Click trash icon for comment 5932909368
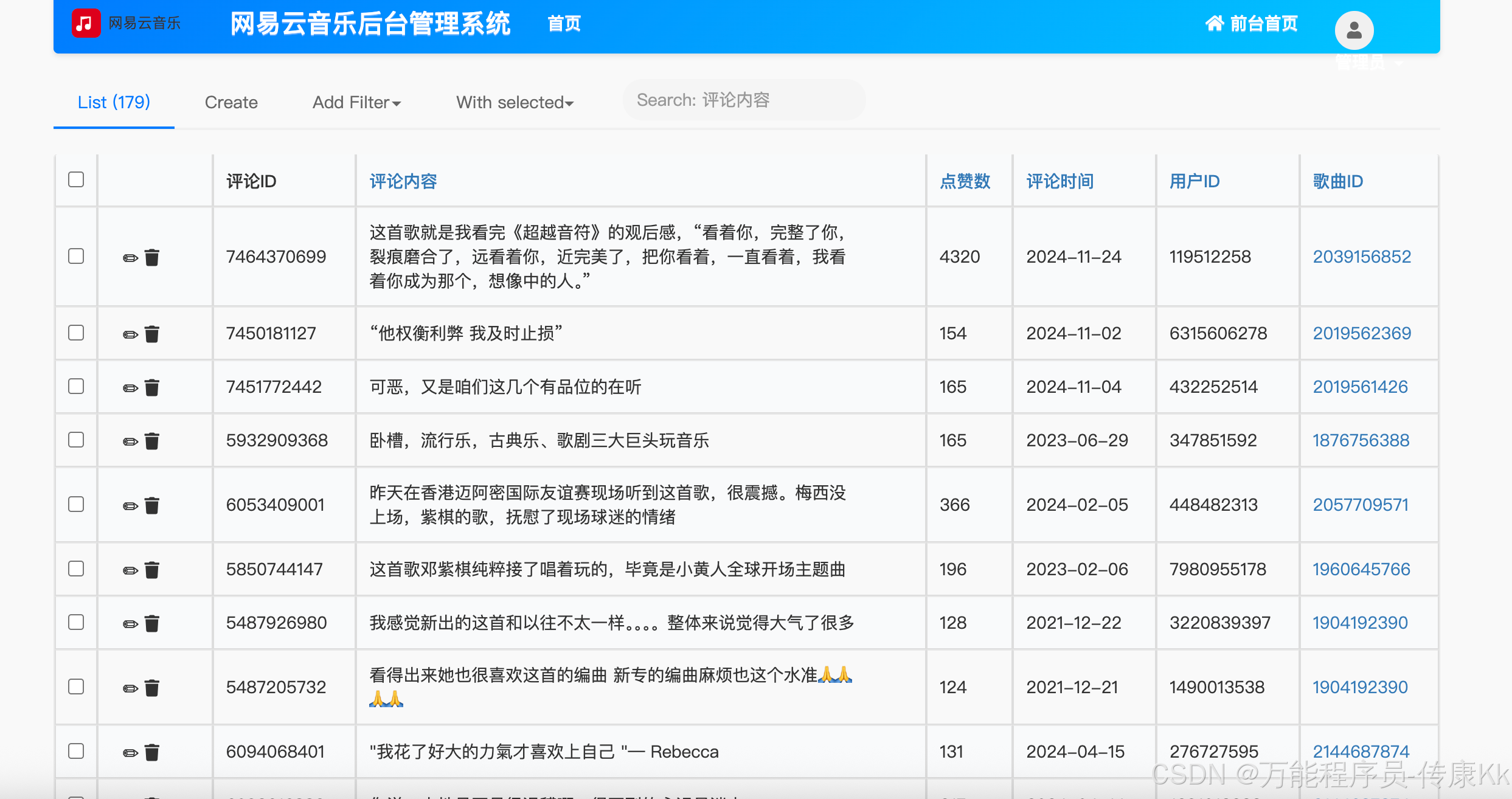Screen dimensions: 1512x799 152,441
